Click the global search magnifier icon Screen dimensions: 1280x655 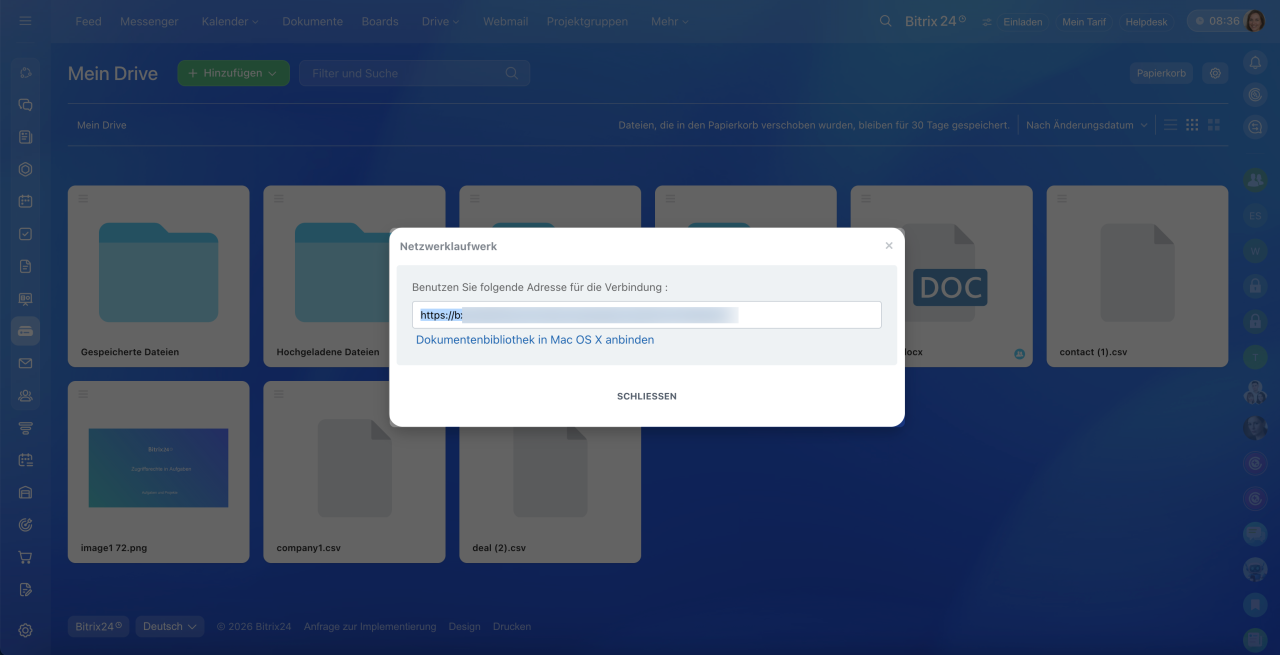[x=885, y=21]
